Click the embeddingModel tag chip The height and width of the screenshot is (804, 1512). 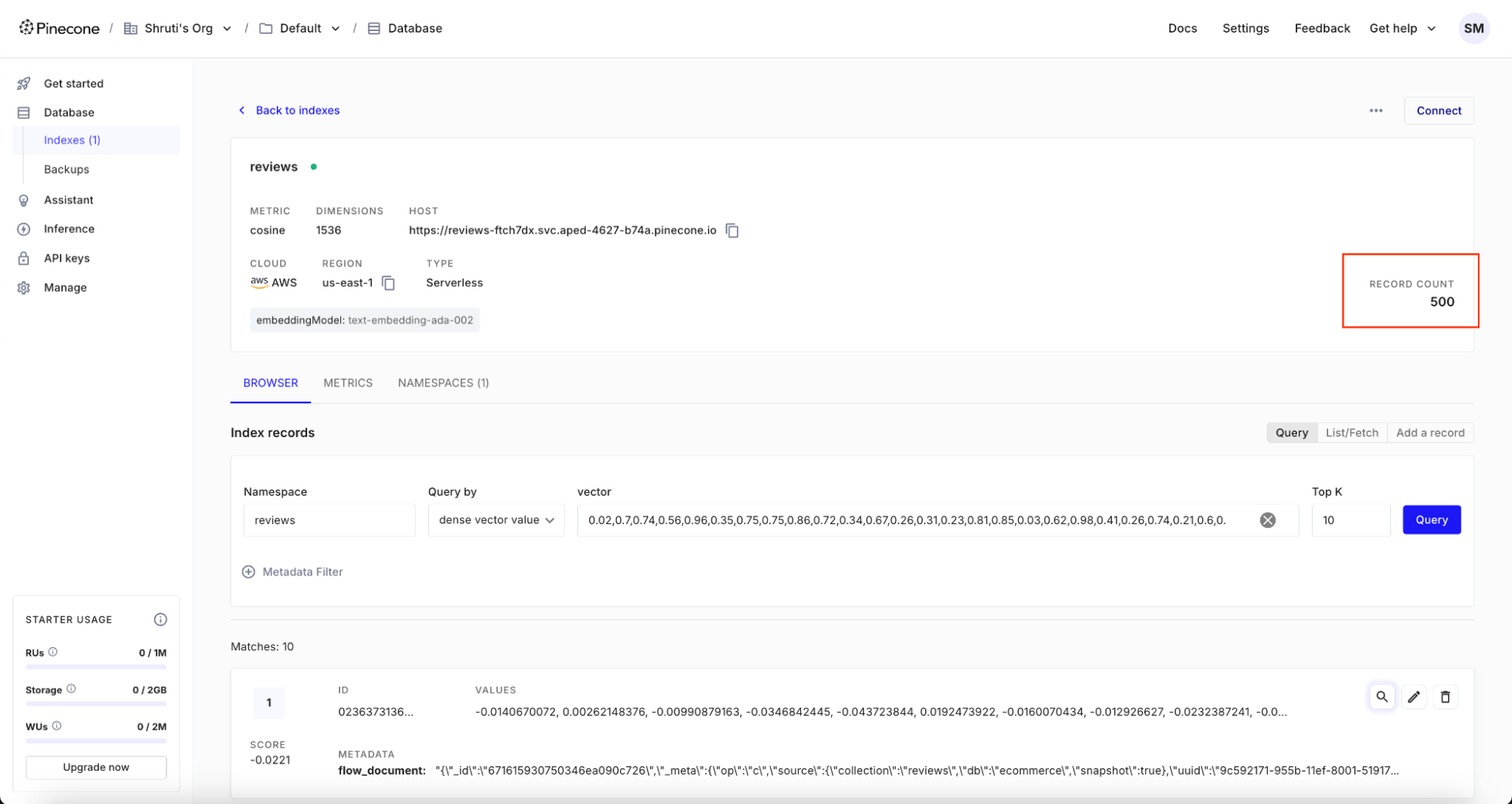(x=365, y=320)
